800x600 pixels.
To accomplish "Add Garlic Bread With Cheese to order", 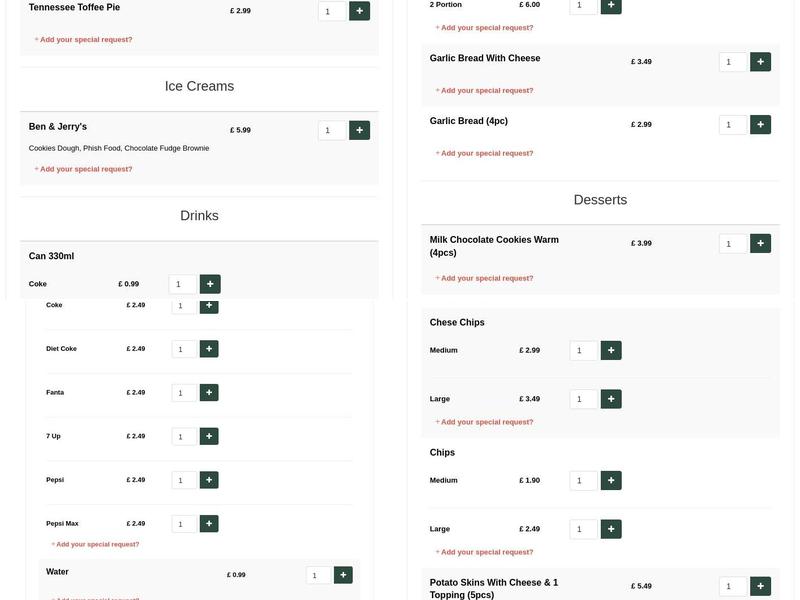I will pos(760,62).
